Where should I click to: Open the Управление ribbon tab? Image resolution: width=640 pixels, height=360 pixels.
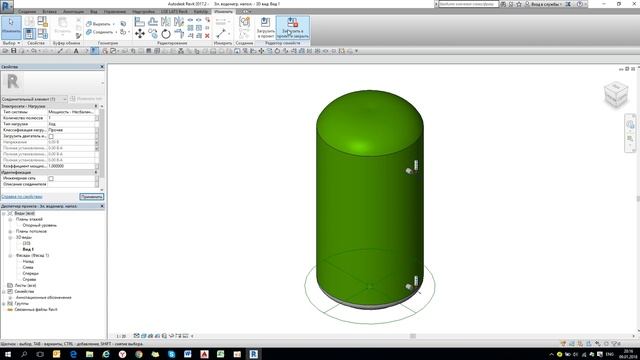pyautogui.click(x=115, y=12)
